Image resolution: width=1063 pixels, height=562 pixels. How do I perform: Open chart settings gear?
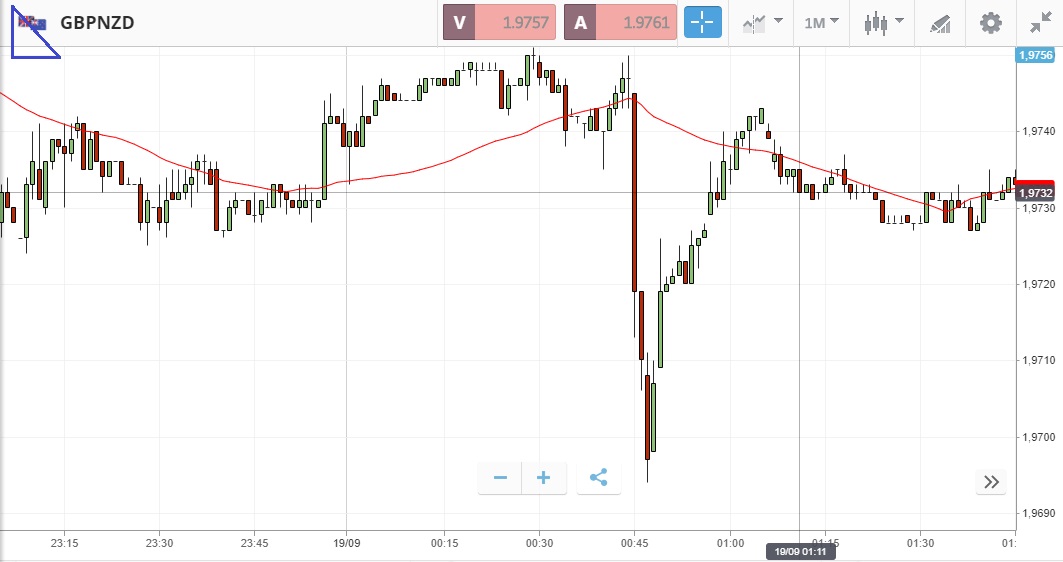990,22
